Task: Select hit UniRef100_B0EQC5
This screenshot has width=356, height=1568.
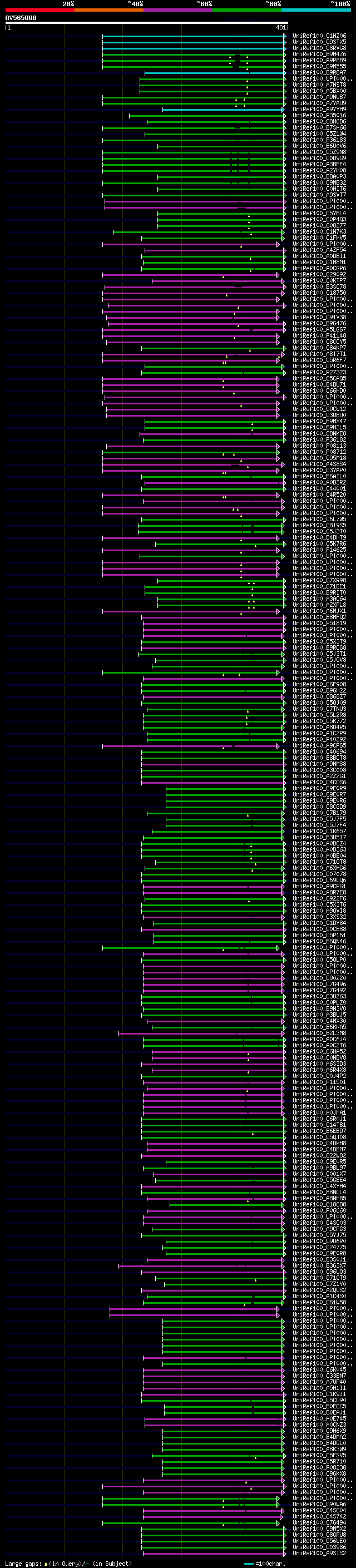Action: point(319,1406)
